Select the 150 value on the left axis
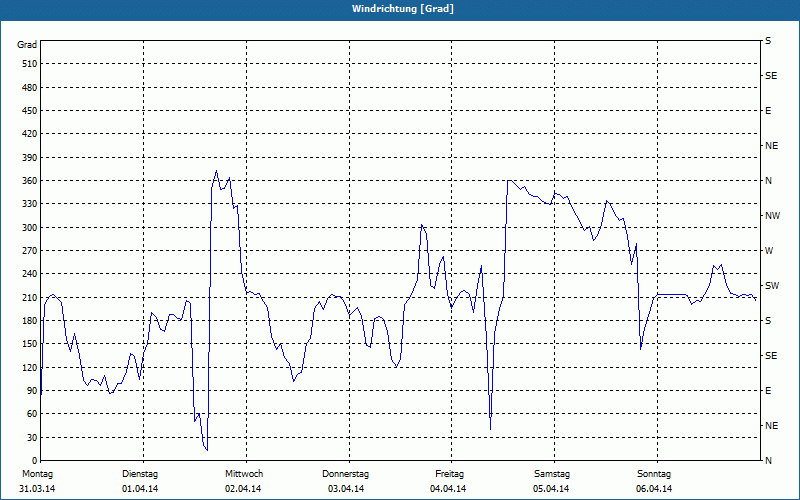This screenshot has height=500, width=800. click(29, 343)
